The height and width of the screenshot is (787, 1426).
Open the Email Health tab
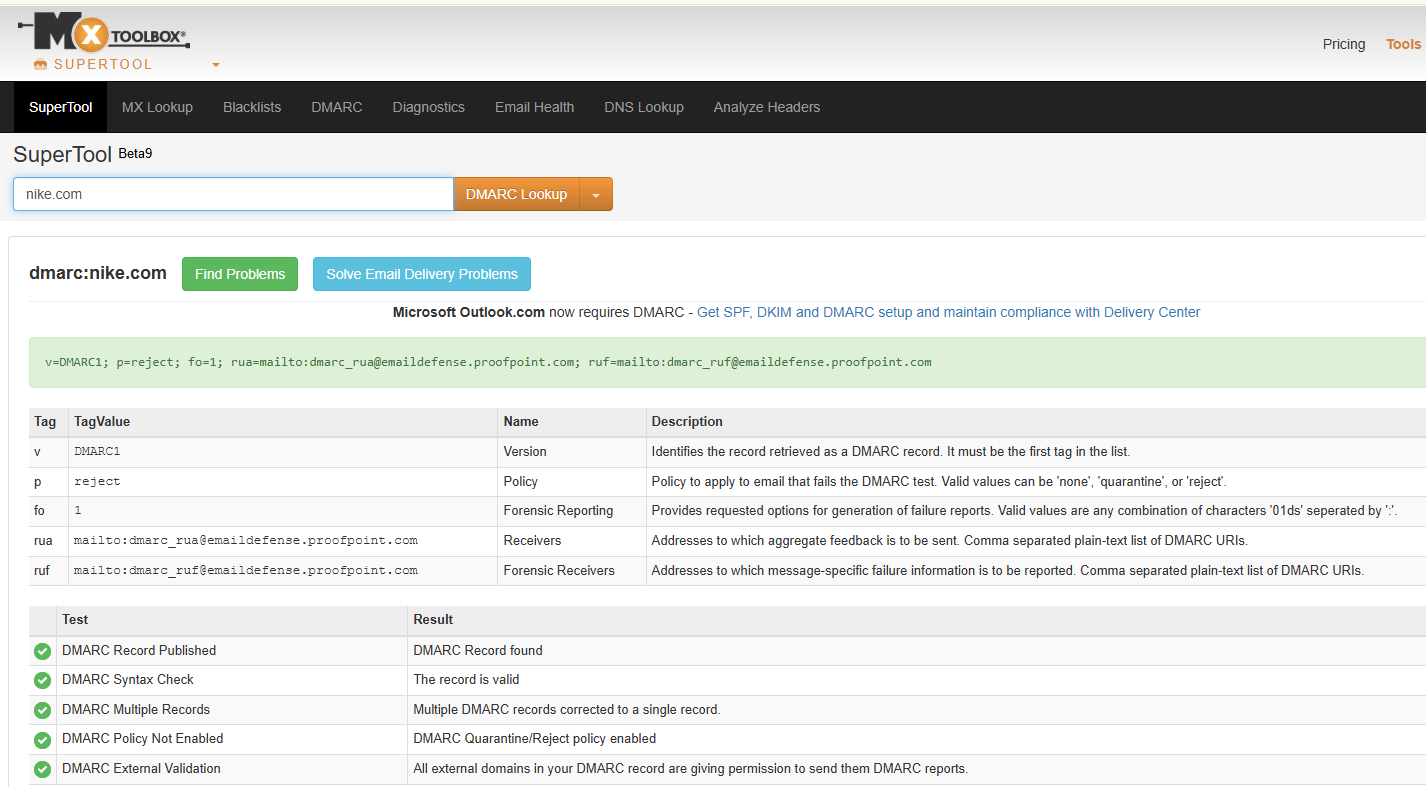[534, 107]
